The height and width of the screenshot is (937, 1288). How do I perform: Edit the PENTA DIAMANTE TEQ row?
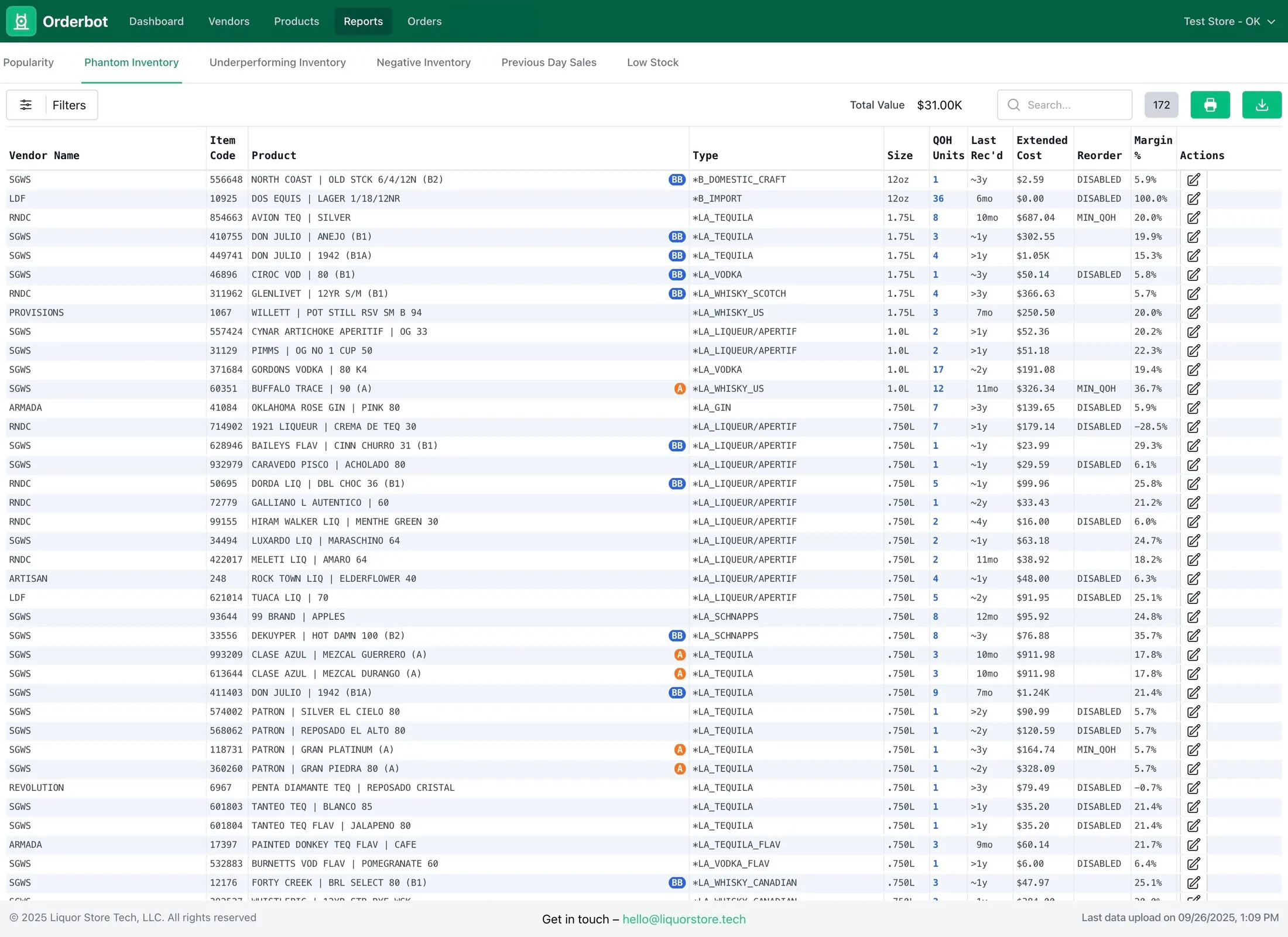coord(1194,788)
